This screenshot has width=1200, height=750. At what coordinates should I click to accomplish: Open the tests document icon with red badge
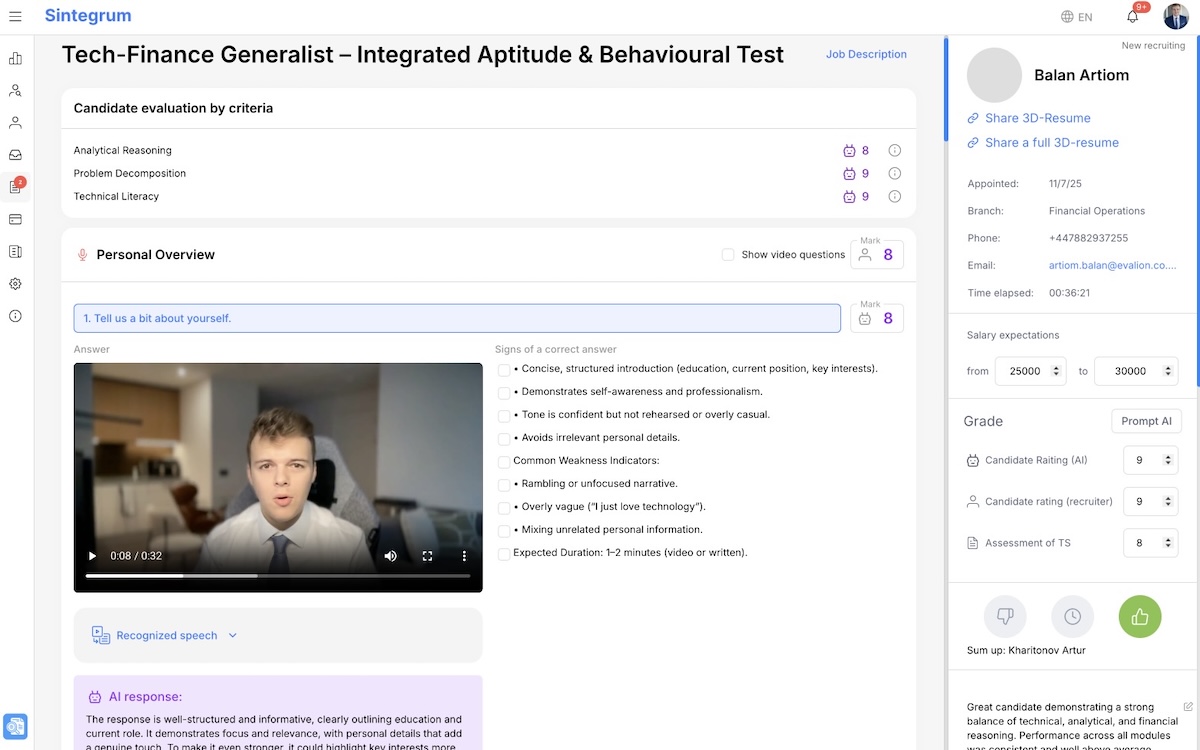pos(14,186)
